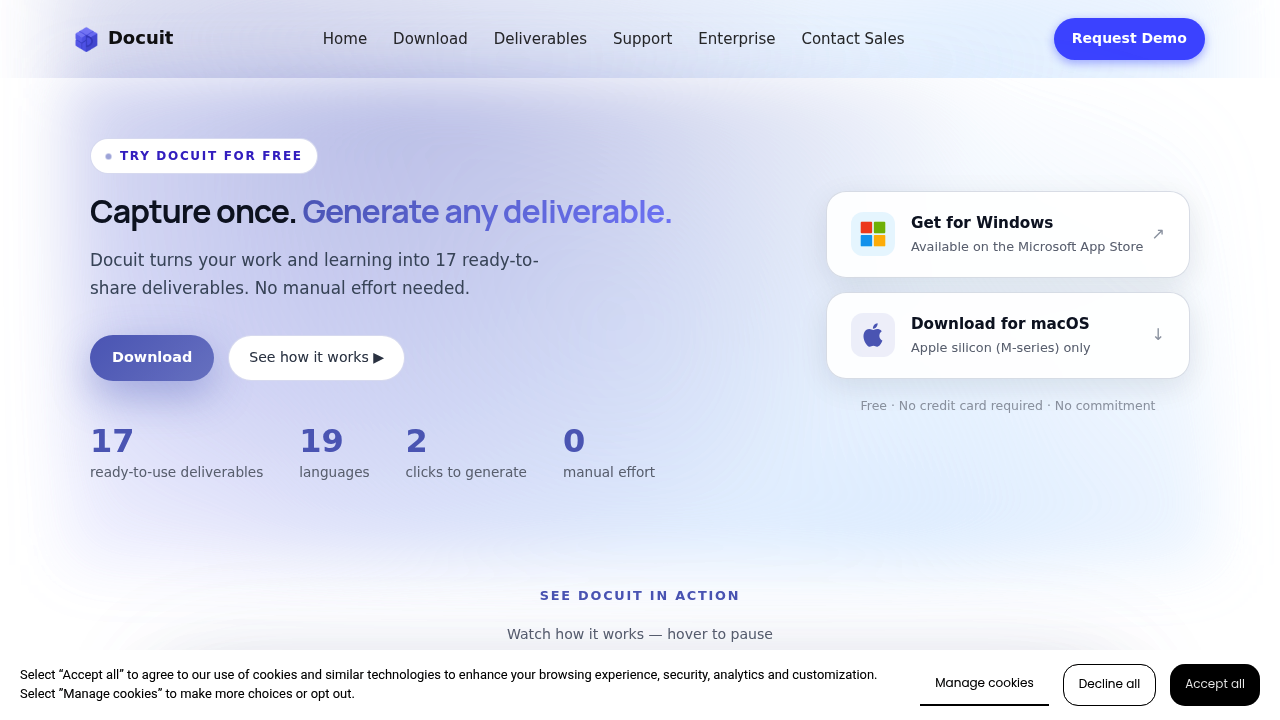
Task: Click the '17' deliverables stat number
Action: click(112, 441)
